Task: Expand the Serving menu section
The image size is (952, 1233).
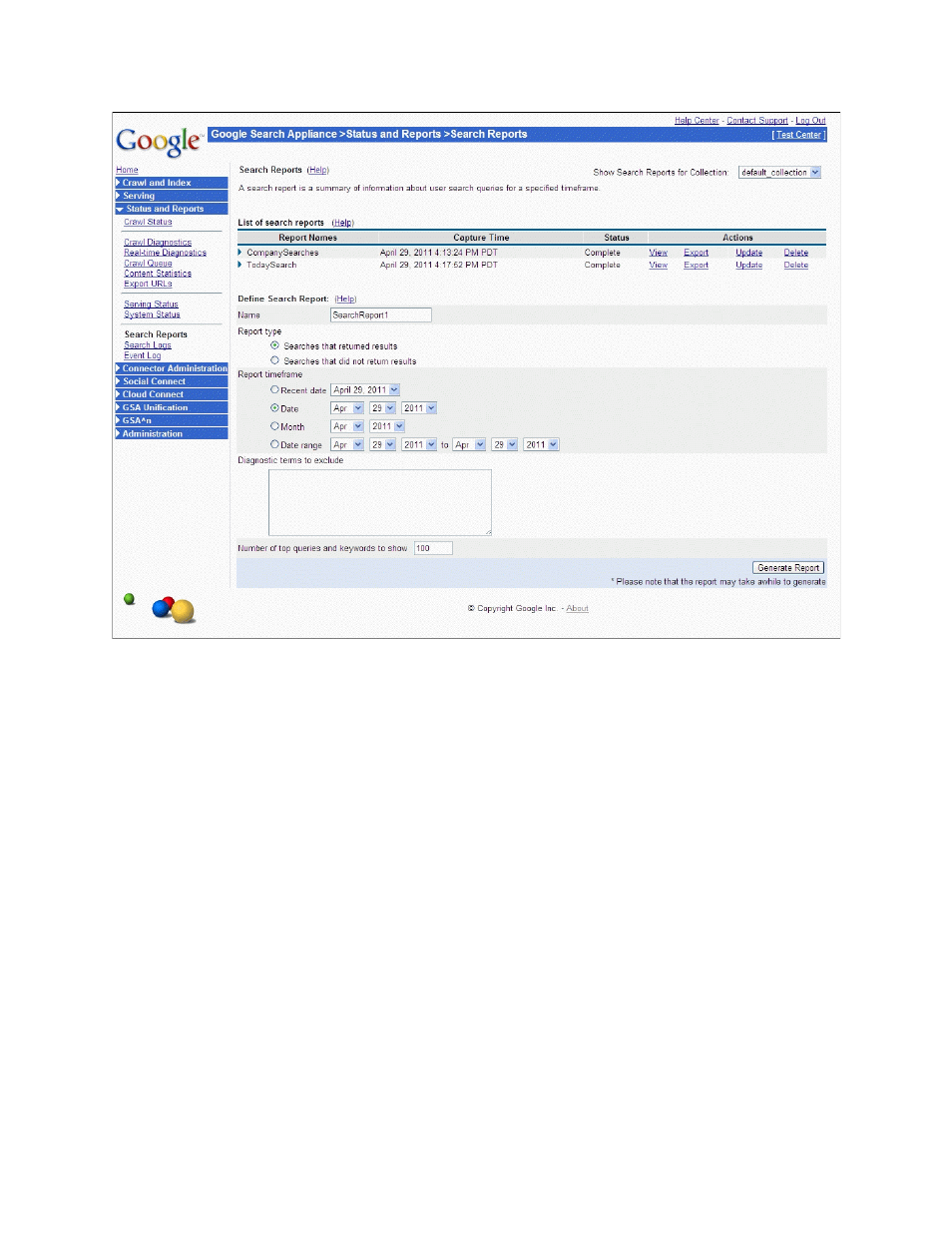Action: [172, 196]
